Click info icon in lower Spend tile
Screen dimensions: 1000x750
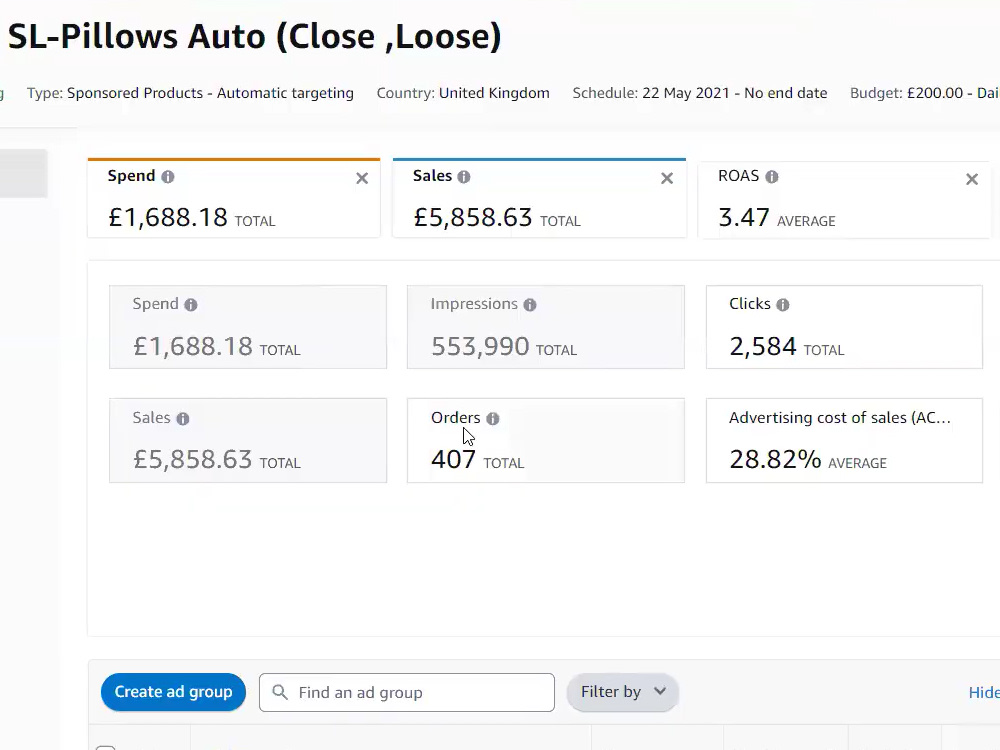click(191, 305)
